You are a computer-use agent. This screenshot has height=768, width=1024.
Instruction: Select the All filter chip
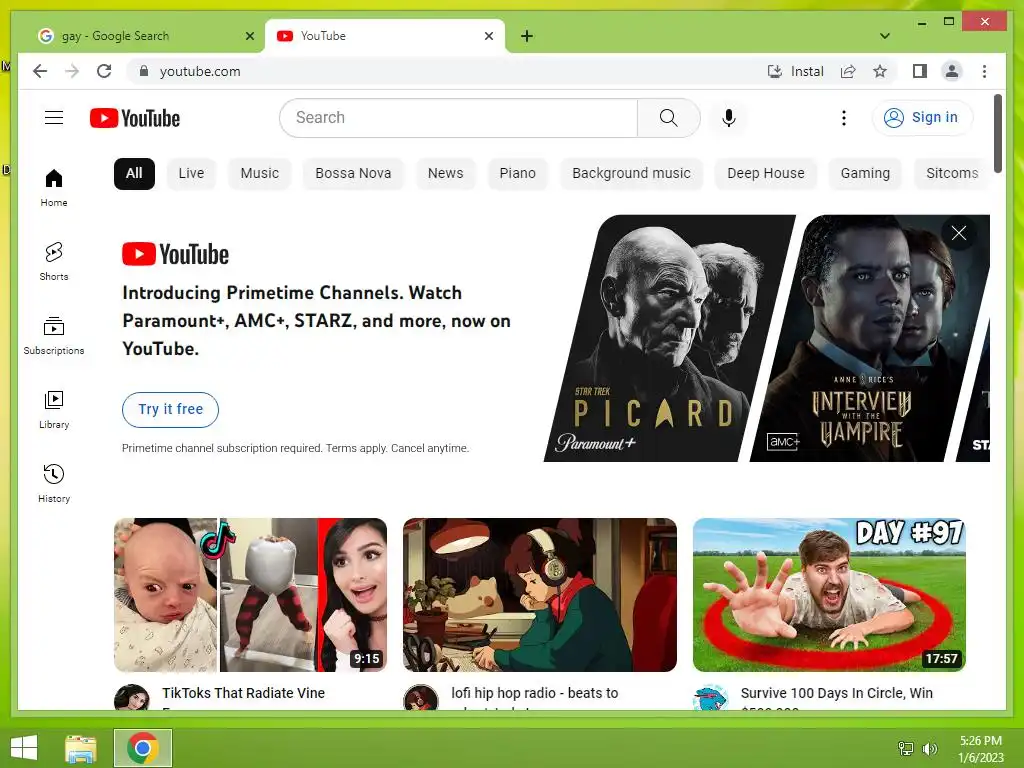134,173
